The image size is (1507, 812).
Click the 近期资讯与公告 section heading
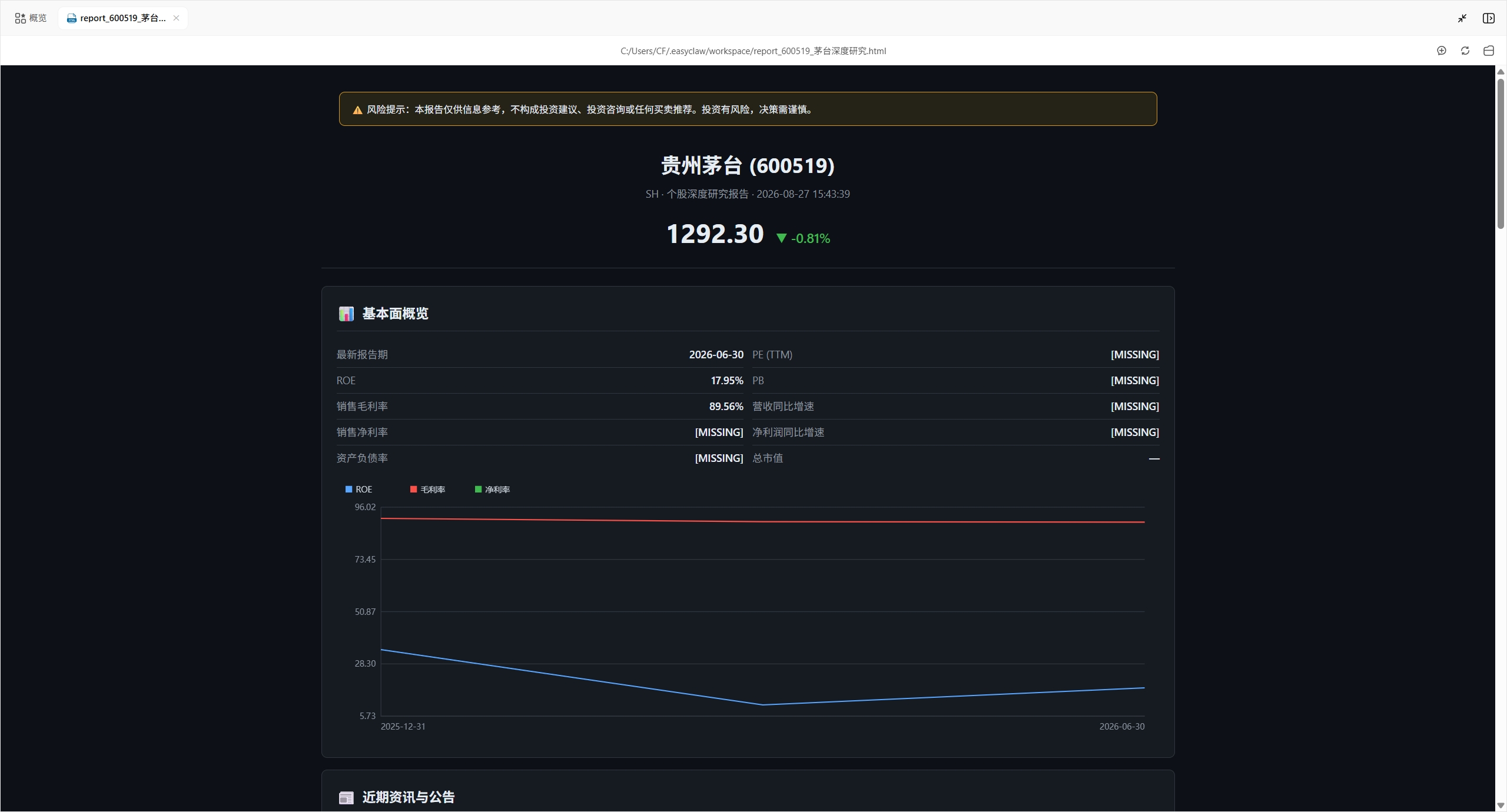pos(409,797)
